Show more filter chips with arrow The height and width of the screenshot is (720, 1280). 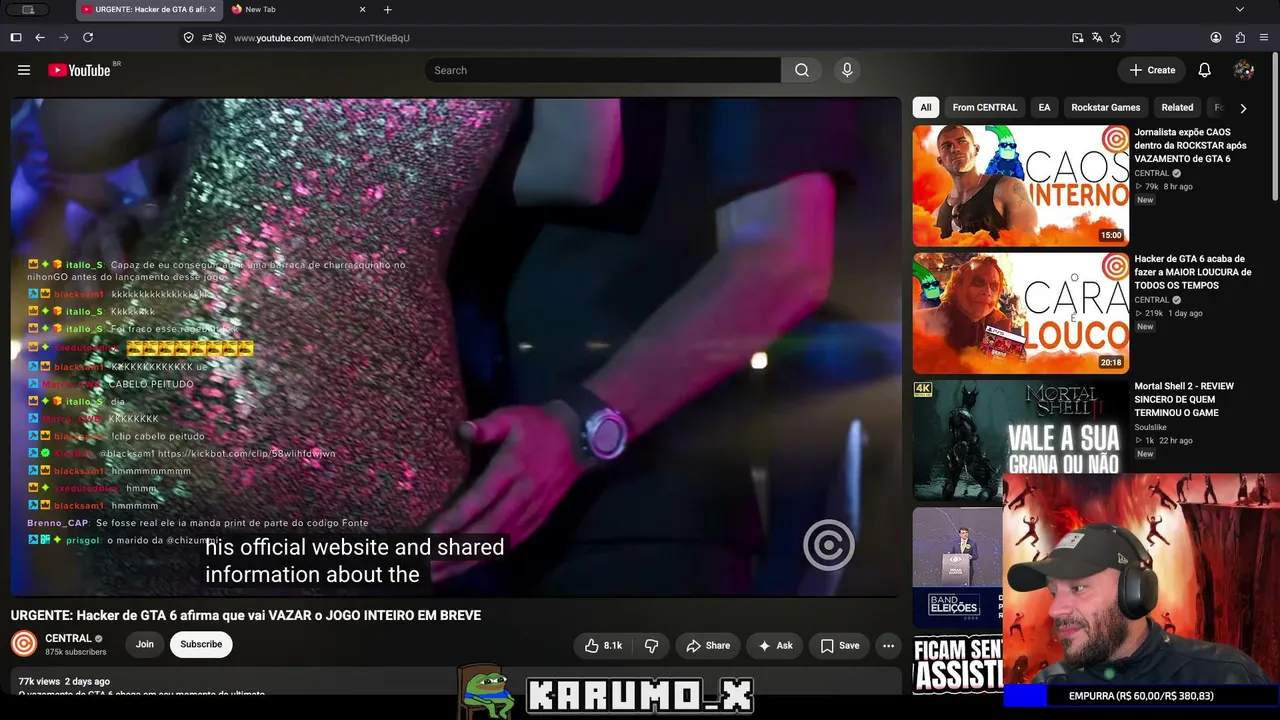(1243, 108)
